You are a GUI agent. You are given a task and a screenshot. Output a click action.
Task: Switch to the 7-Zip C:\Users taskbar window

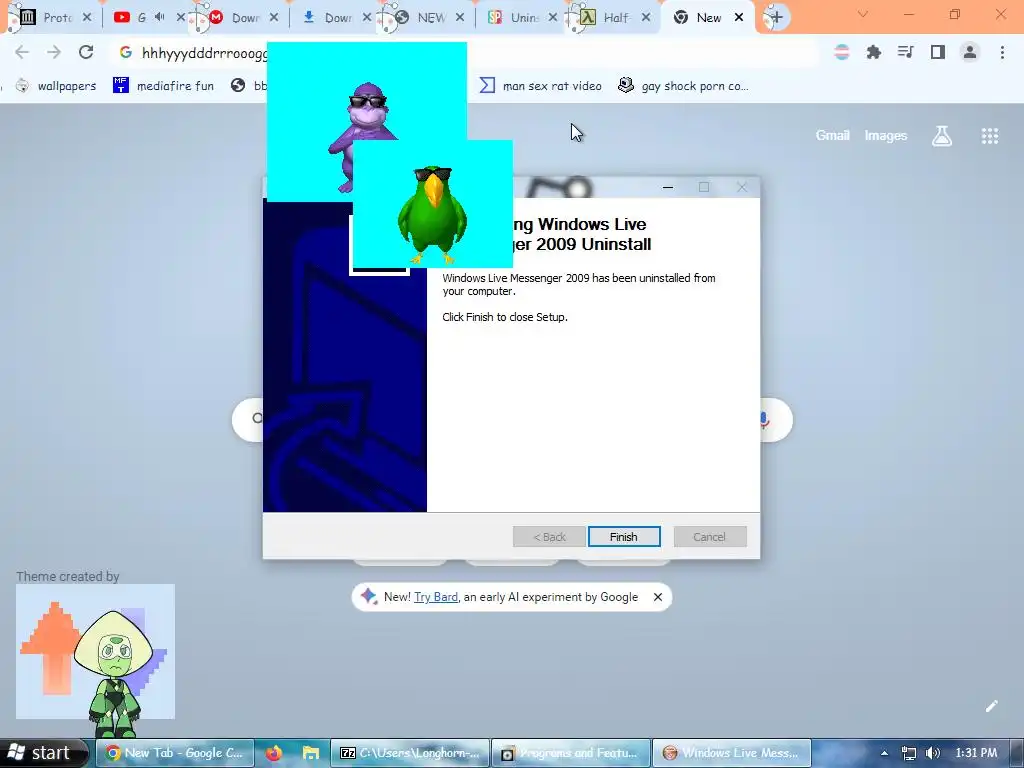click(x=410, y=753)
